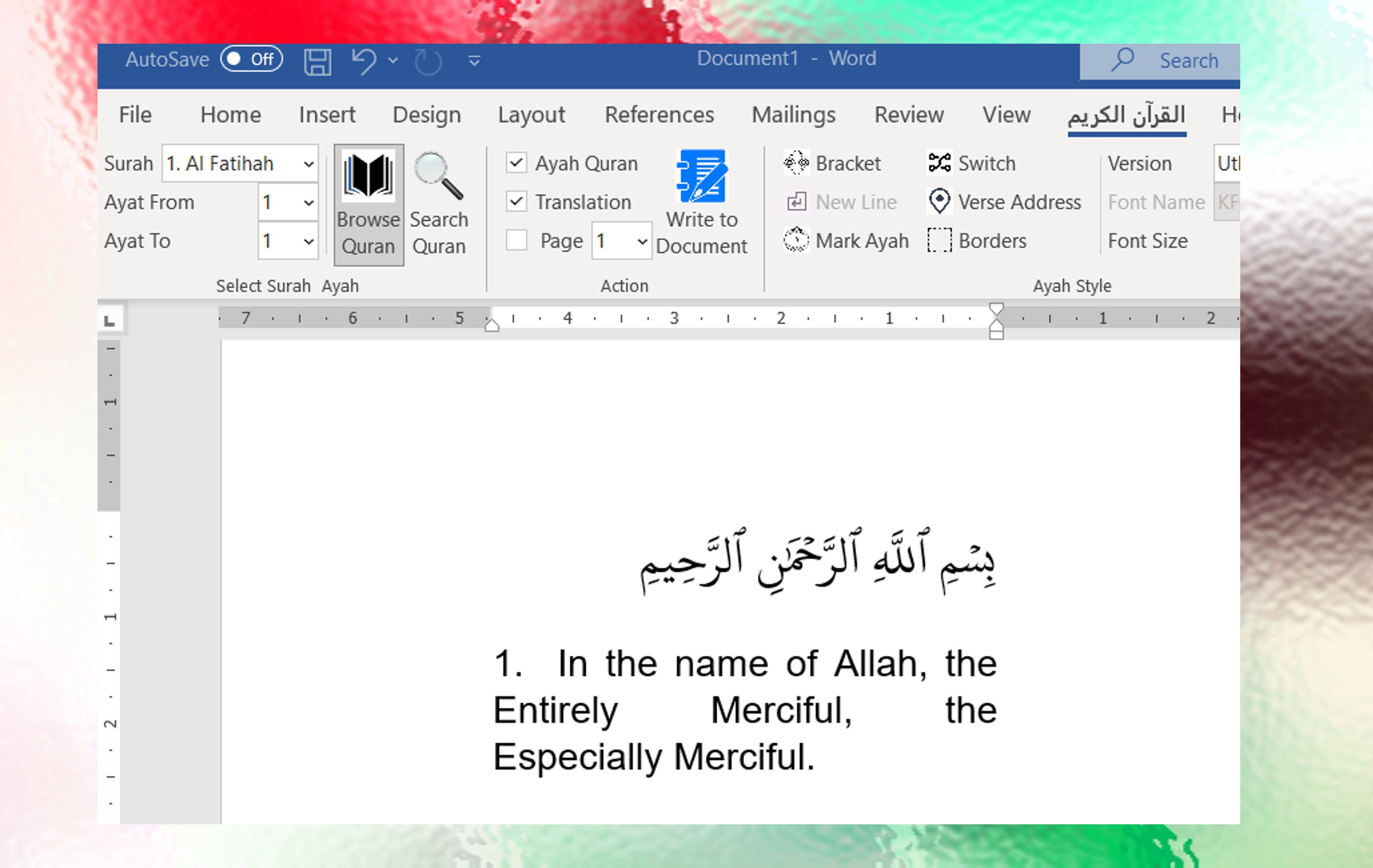Uncheck the Ayah Quran checkbox
Screen dimensions: 1373x868
516,163
